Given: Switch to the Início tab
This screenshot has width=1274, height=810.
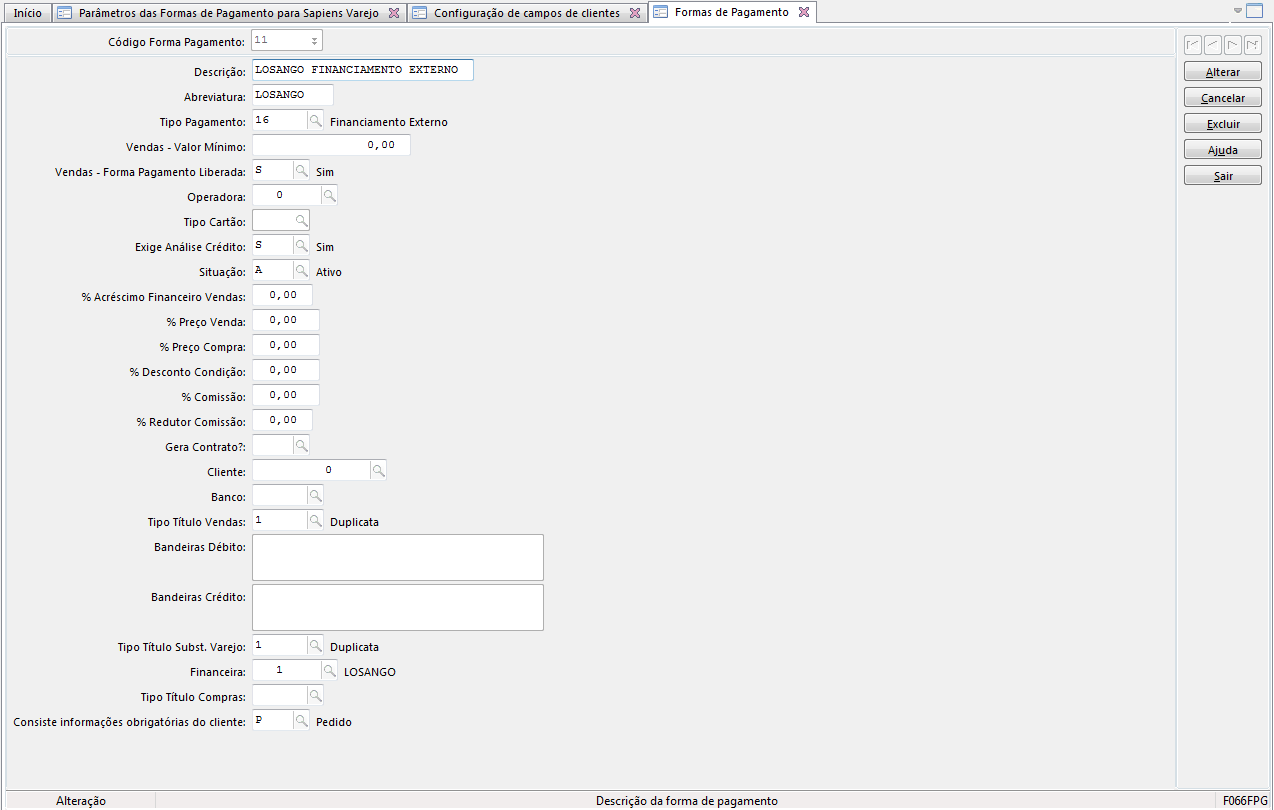Looking at the screenshot, I should tap(28, 13).
